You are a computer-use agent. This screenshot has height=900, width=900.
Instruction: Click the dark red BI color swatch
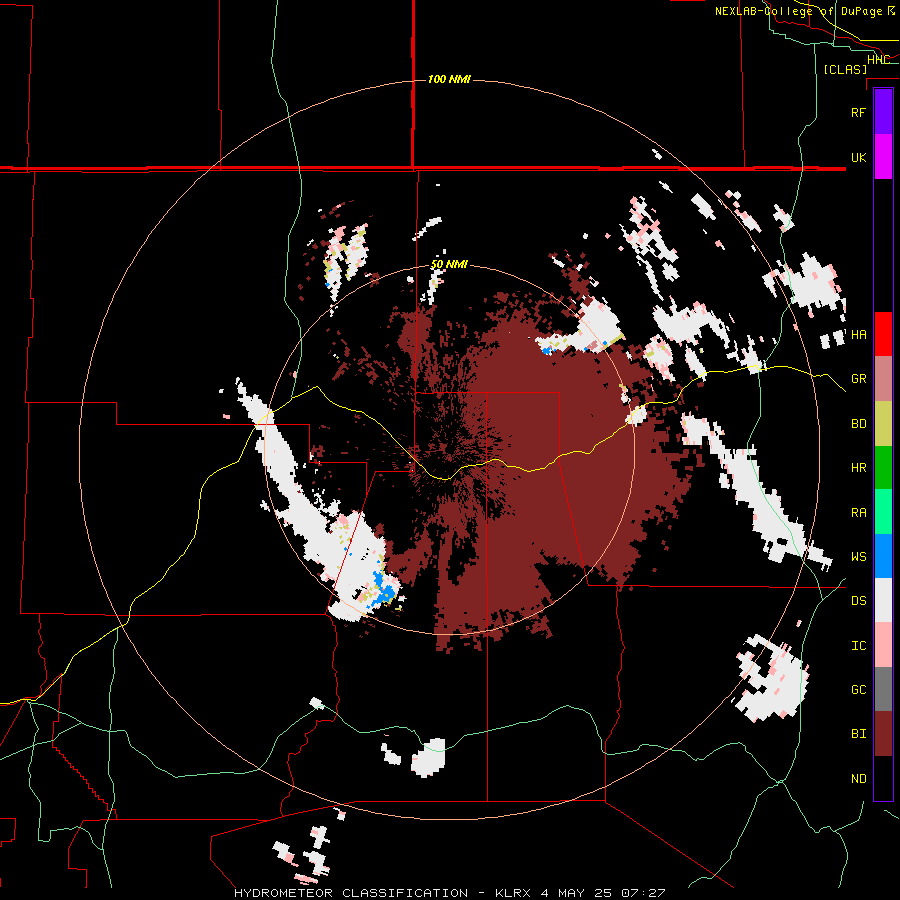tap(883, 734)
